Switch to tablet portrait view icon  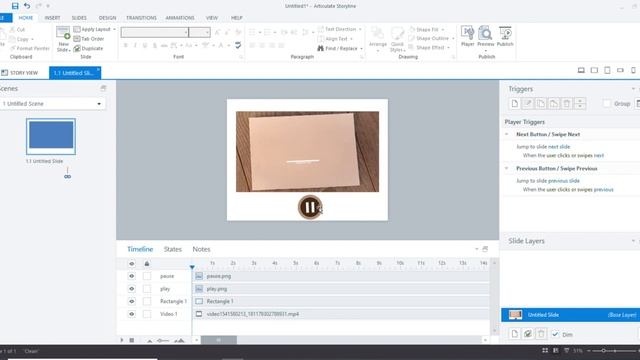[607, 70]
